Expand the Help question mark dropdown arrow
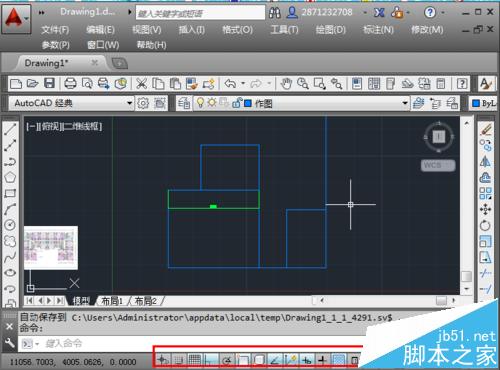Viewport: 500px width, 370px height. click(443, 13)
